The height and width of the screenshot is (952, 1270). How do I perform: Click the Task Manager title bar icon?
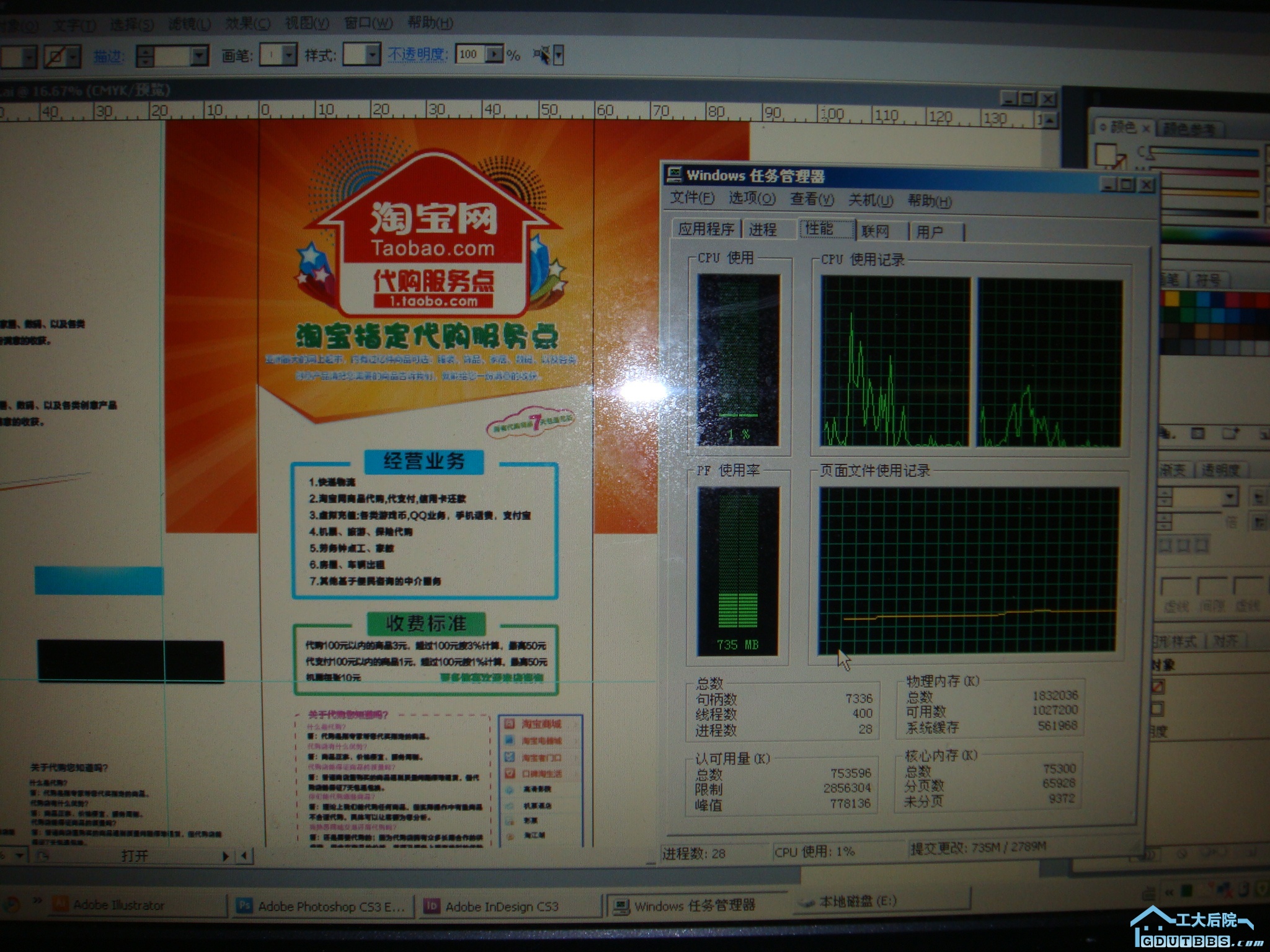(674, 175)
